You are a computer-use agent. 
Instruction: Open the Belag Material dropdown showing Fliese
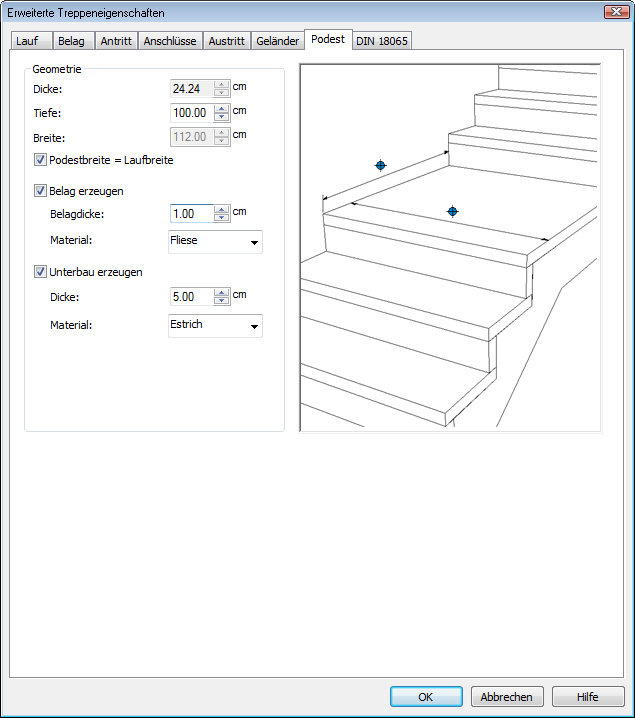pos(215,241)
